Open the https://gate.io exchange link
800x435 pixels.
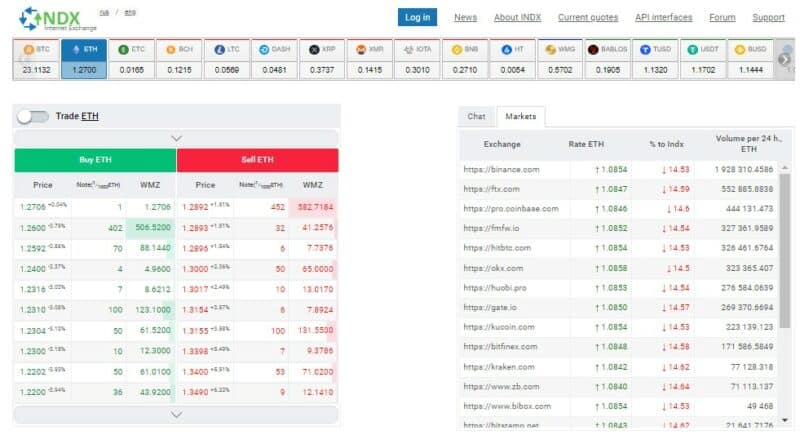point(490,307)
